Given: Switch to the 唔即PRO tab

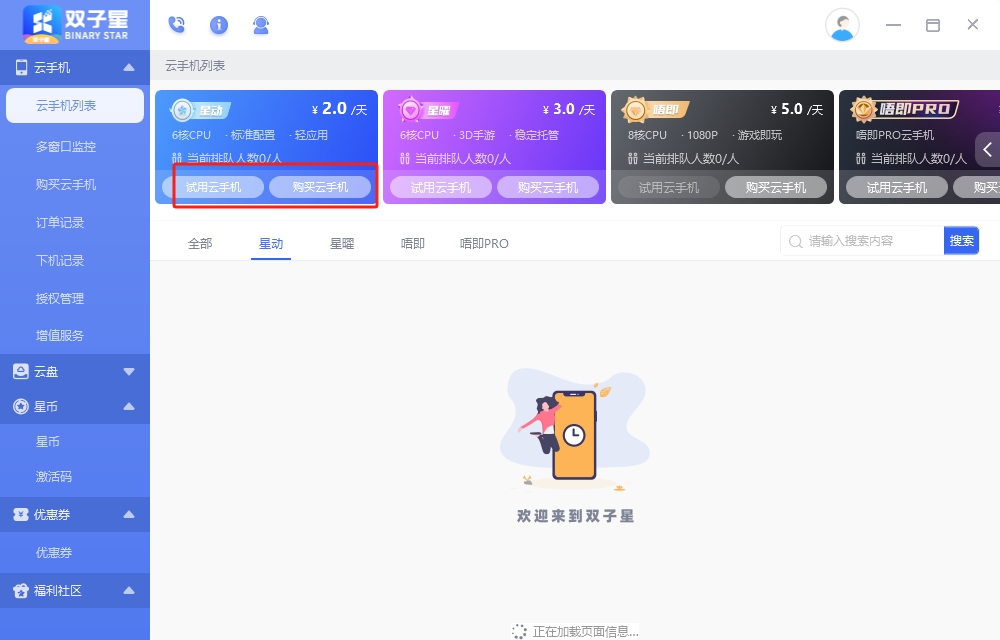Looking at the screenshot, I should (484, 242).
